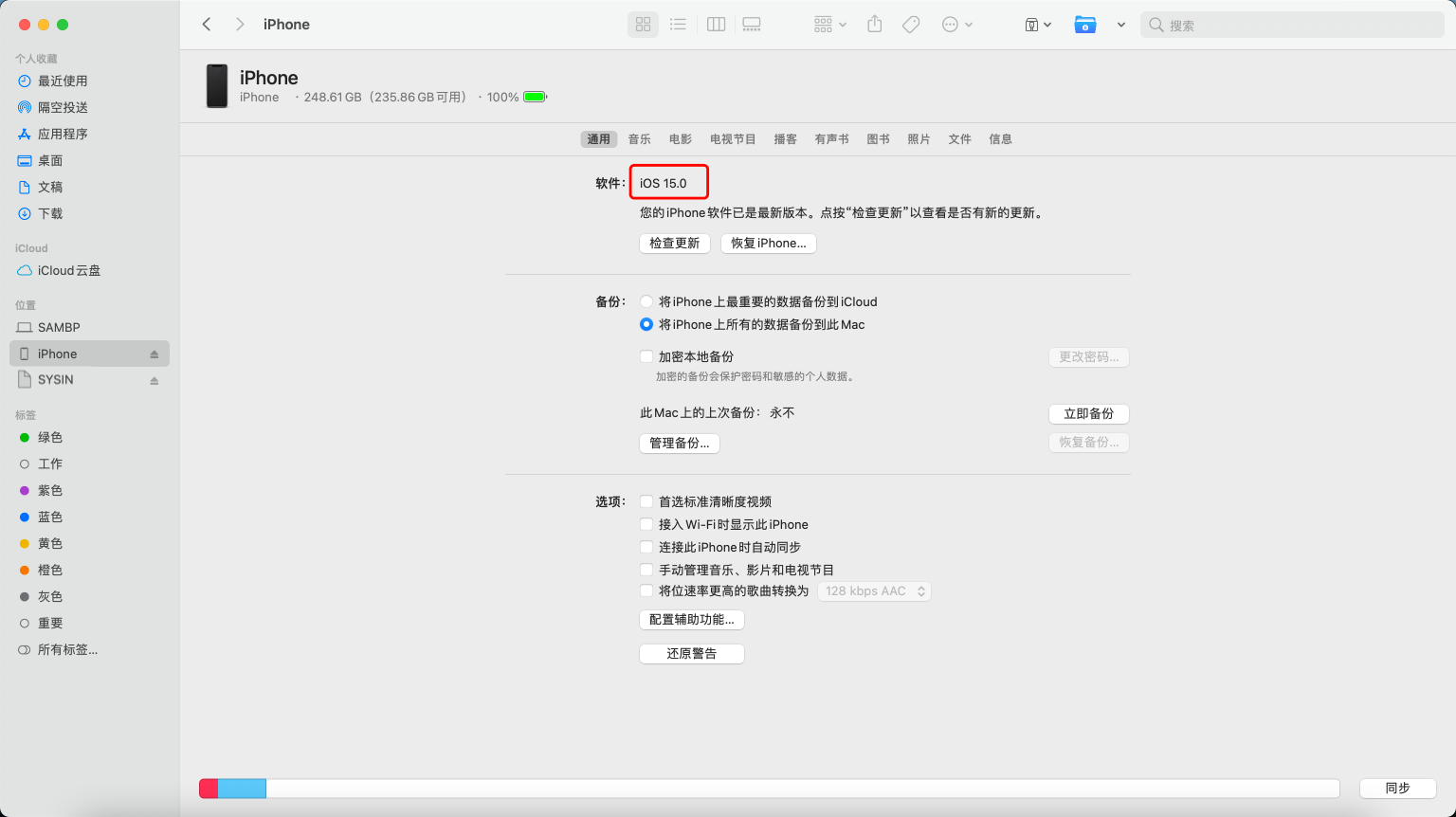Go forward with the right chevron
The height and width of the screenshot is (817, 1456).
(240, 25)
